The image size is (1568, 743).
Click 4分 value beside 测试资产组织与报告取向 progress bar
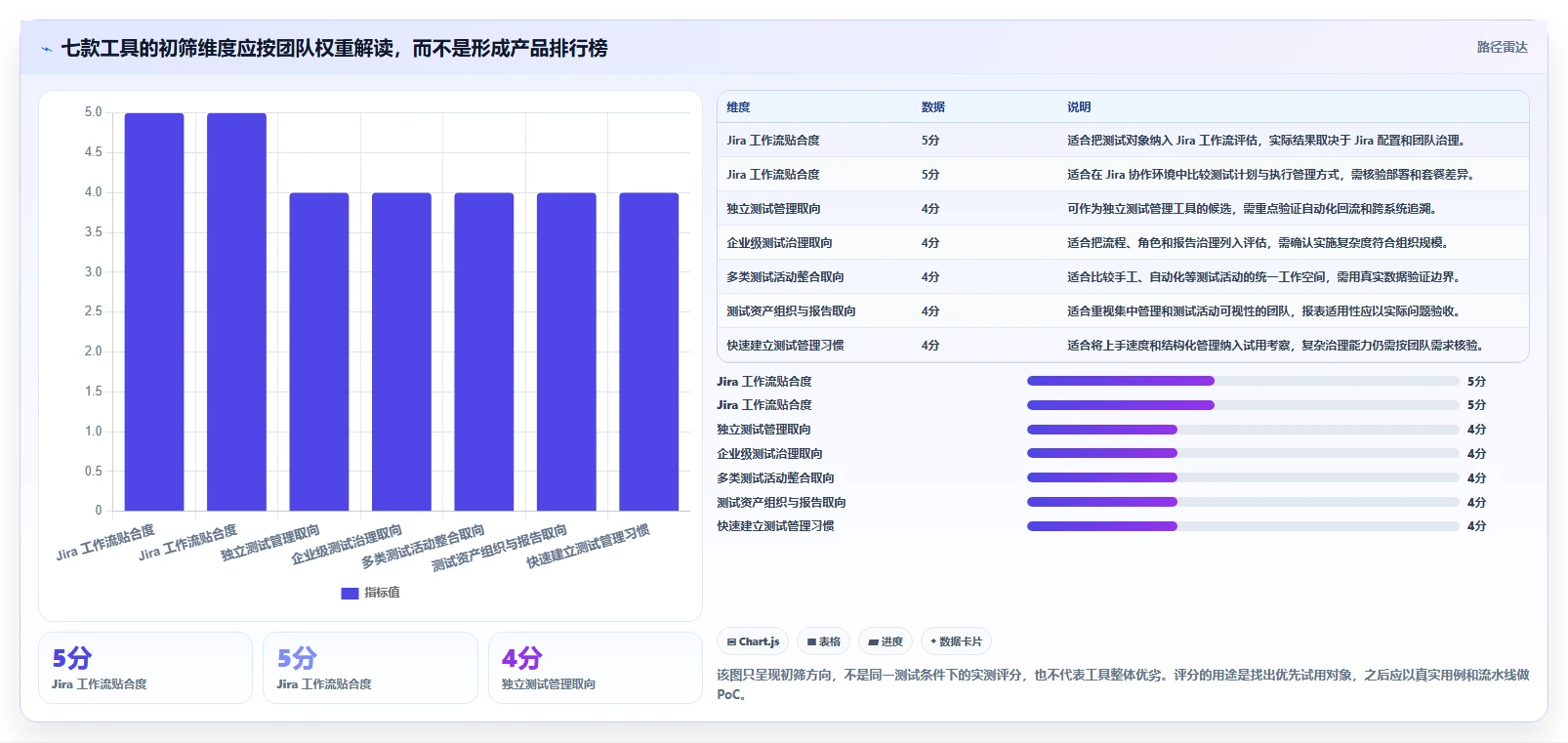(x=1476, y=503)
